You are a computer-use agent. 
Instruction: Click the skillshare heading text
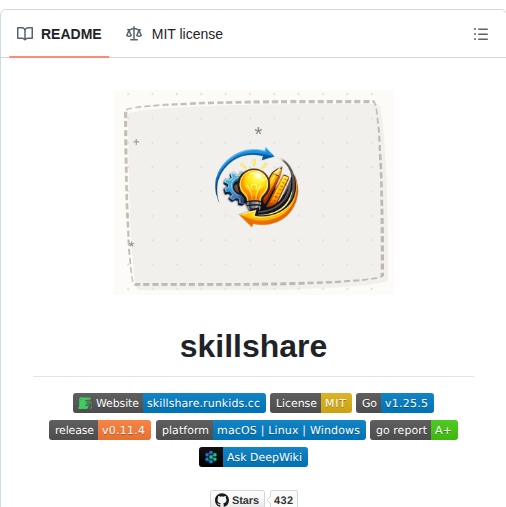point(253,347)
